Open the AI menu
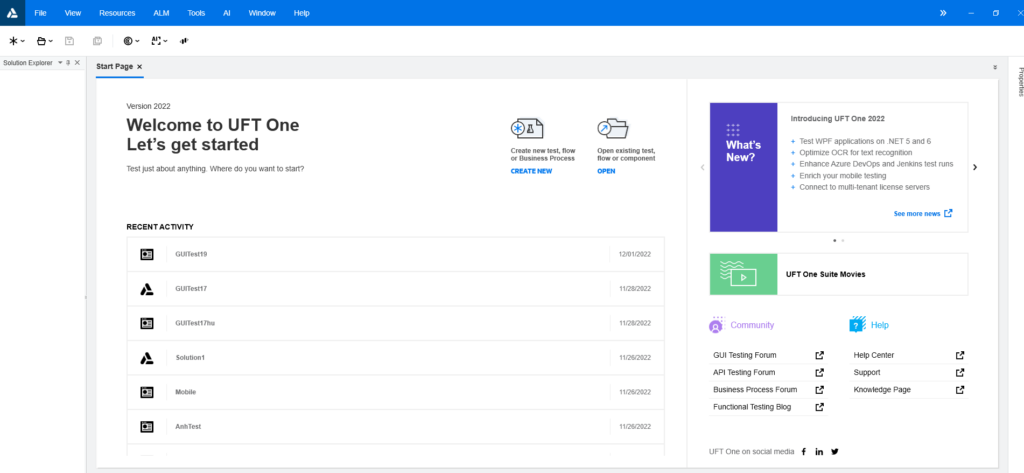Image resolution: width=1024 pixels, height=473 pixels. tap(227, 13)
